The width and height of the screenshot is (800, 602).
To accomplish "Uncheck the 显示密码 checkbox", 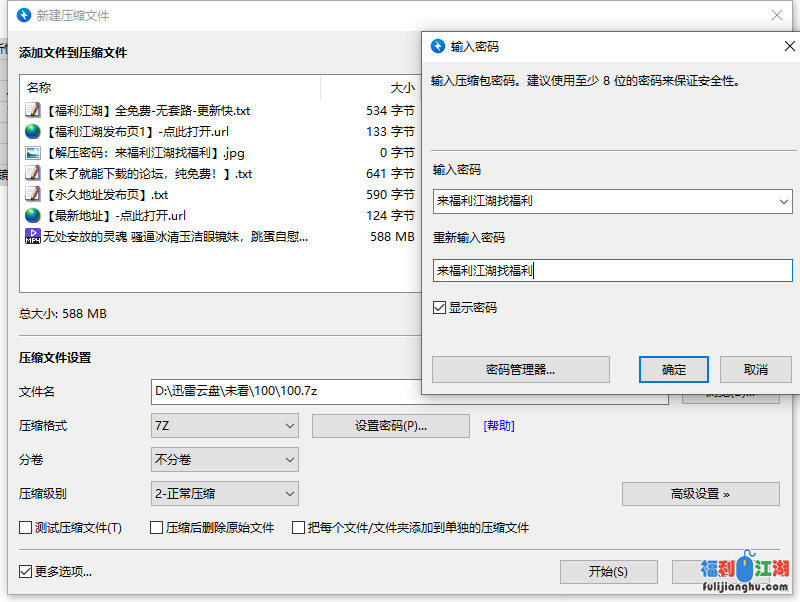I will pos(440,308).
